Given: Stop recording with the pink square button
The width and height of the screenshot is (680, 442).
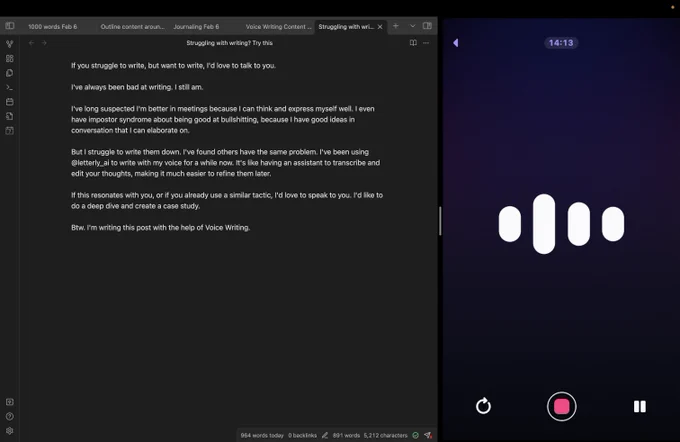Looking at the screenshot, I should point(562,406).
